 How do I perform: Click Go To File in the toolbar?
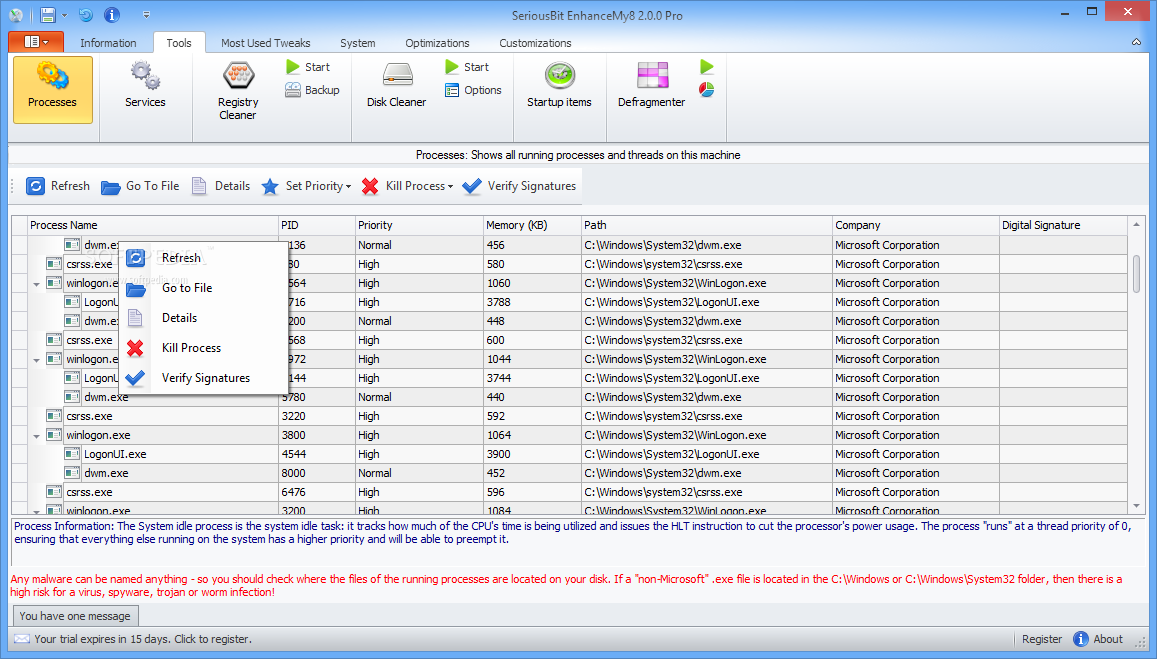140,186
